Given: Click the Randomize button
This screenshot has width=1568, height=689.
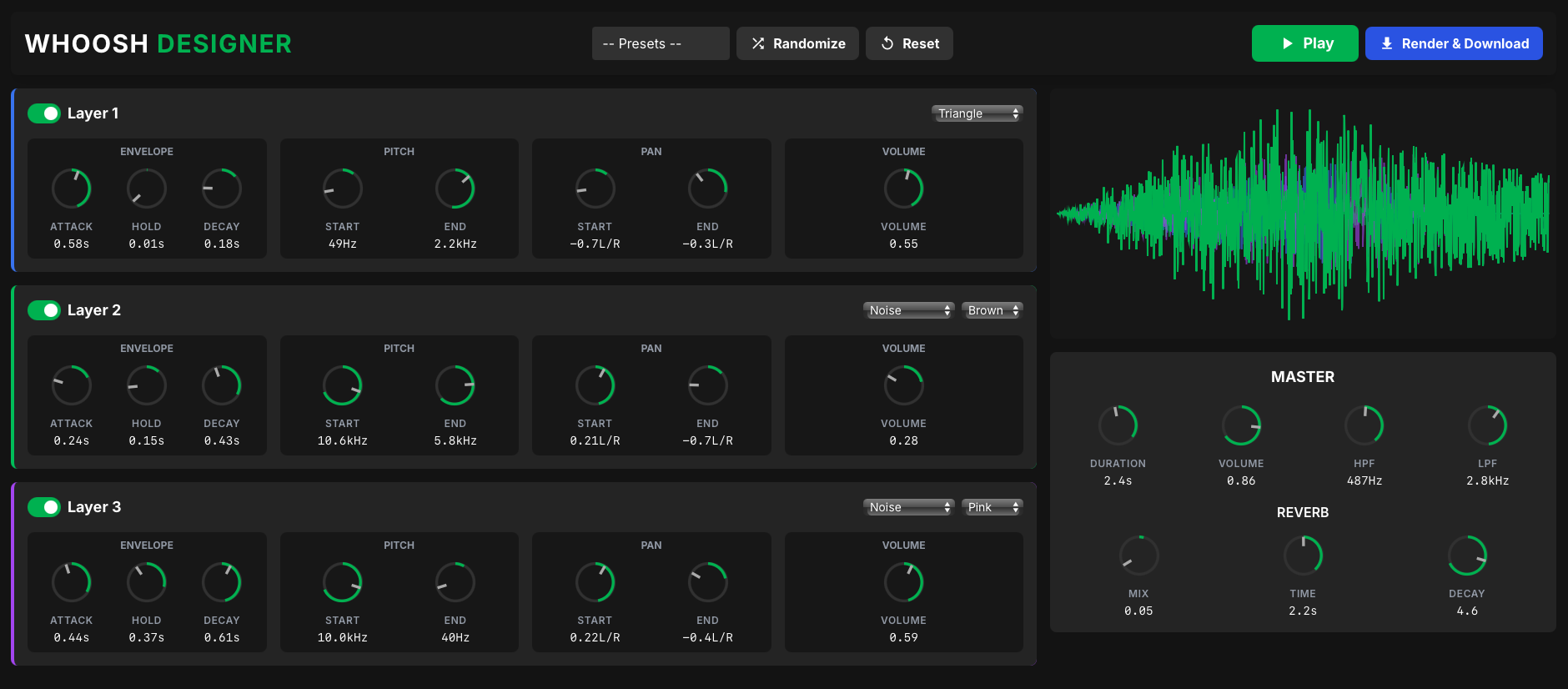Looking at the screenshot, I should 797,43.
